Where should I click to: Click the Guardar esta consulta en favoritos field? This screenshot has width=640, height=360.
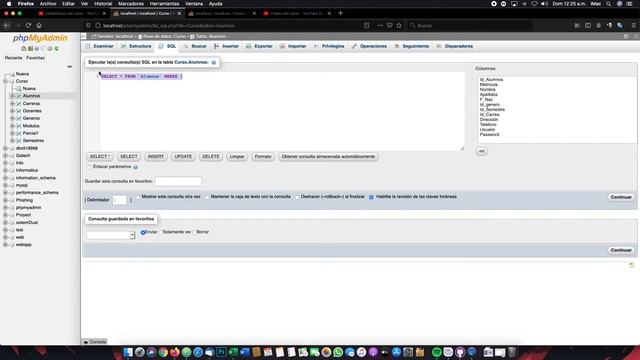178,181
